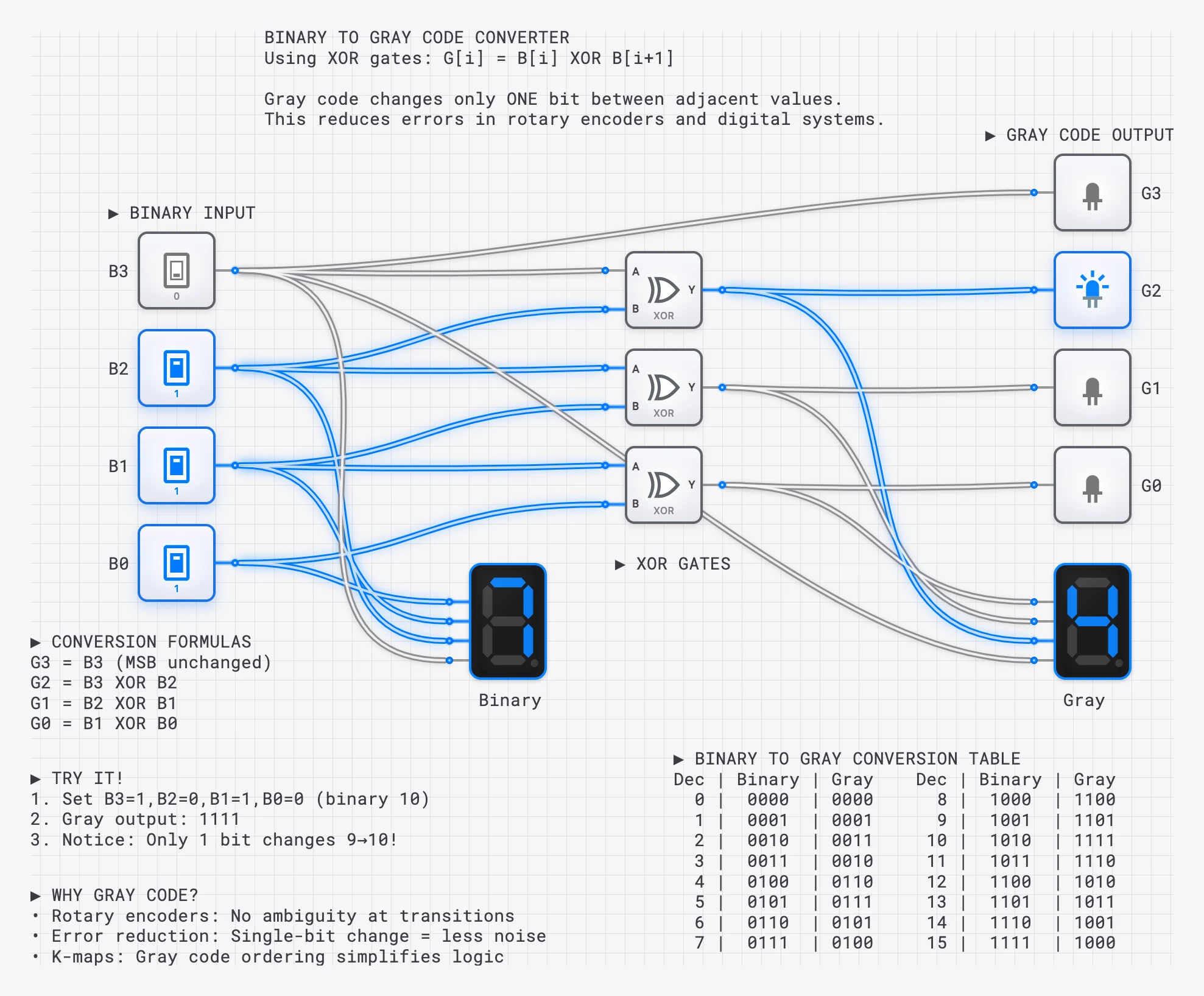Click the G3 LED indicator
This screenshot has height=996, width=1204.
tap(1092, 194)
